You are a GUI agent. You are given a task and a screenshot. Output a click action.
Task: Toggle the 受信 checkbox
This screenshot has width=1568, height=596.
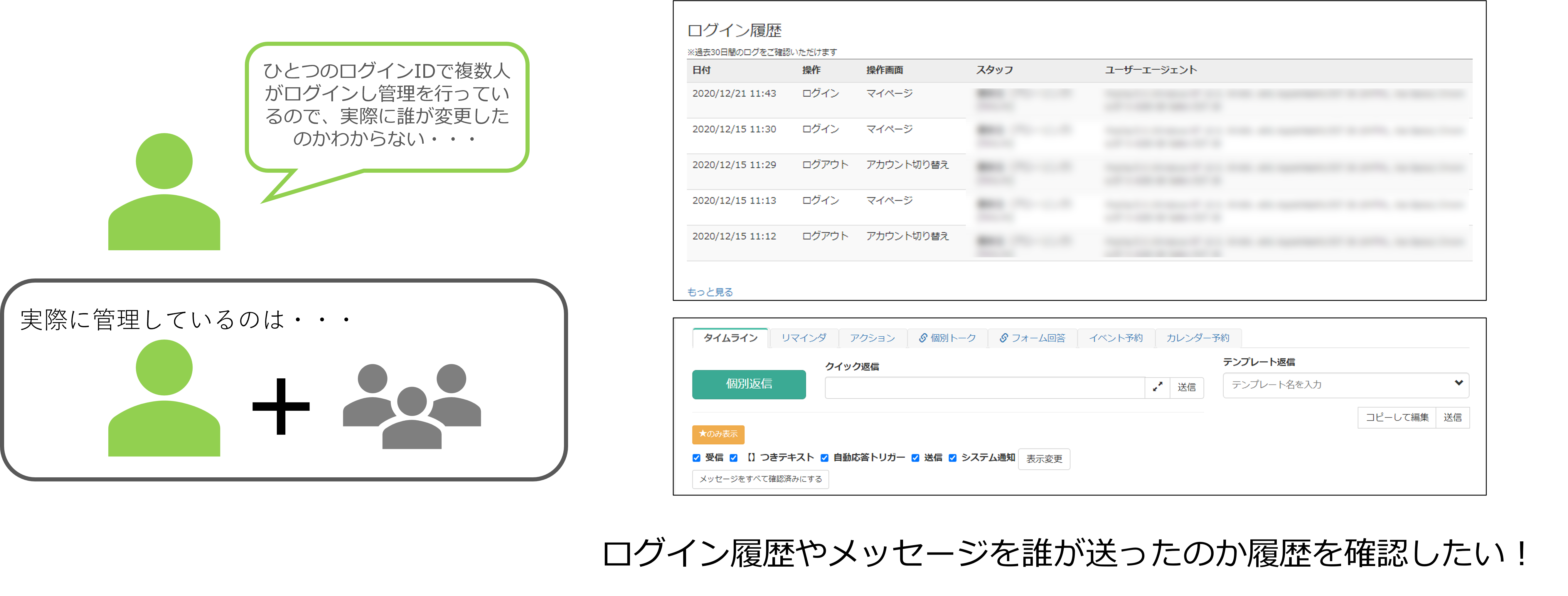tap(696, 458)
